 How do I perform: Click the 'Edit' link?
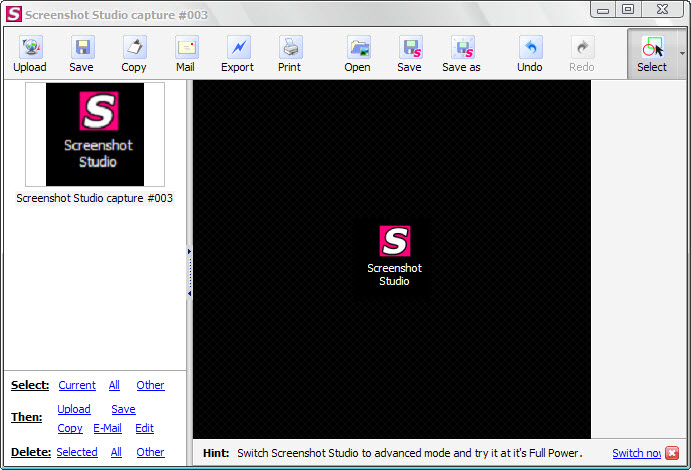tap(144, 428)
